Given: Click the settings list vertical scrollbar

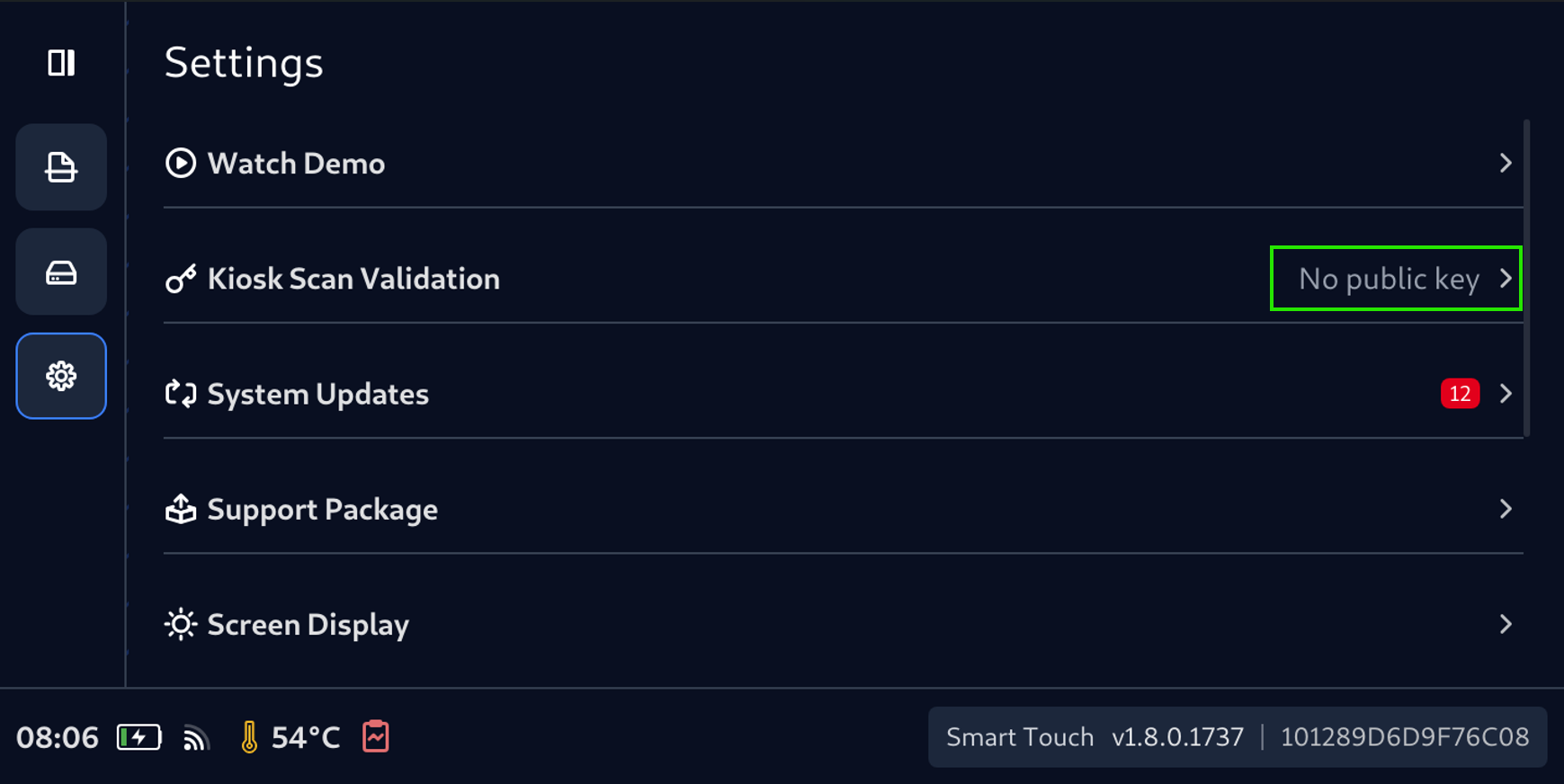Looking at the screenshot, I should [1527, 279].
